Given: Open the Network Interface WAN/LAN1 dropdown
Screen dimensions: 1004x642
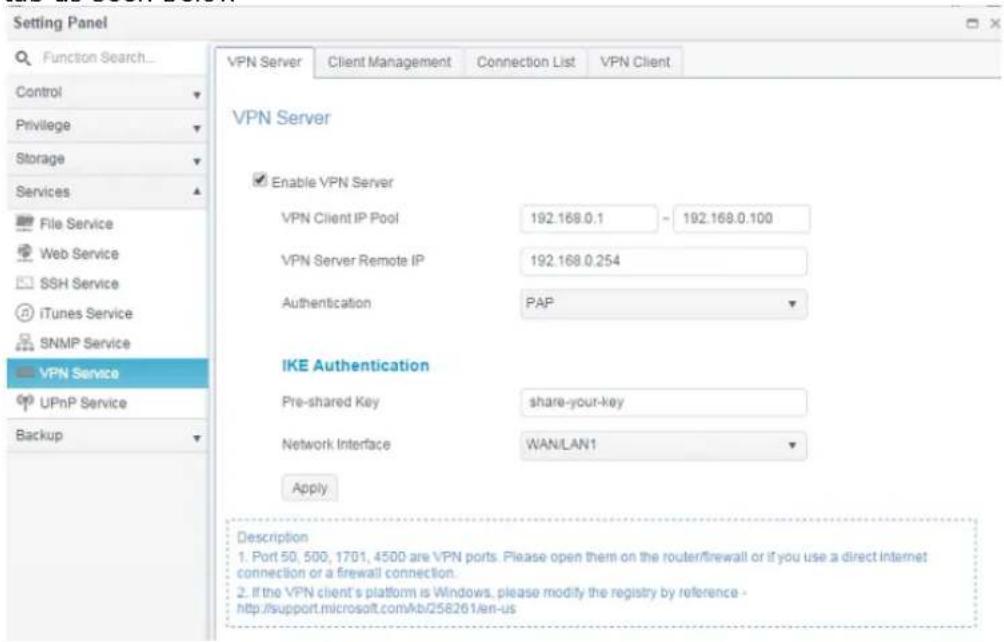Looking at the screenshot, I should pyautogui.click(x=663, y=445).
